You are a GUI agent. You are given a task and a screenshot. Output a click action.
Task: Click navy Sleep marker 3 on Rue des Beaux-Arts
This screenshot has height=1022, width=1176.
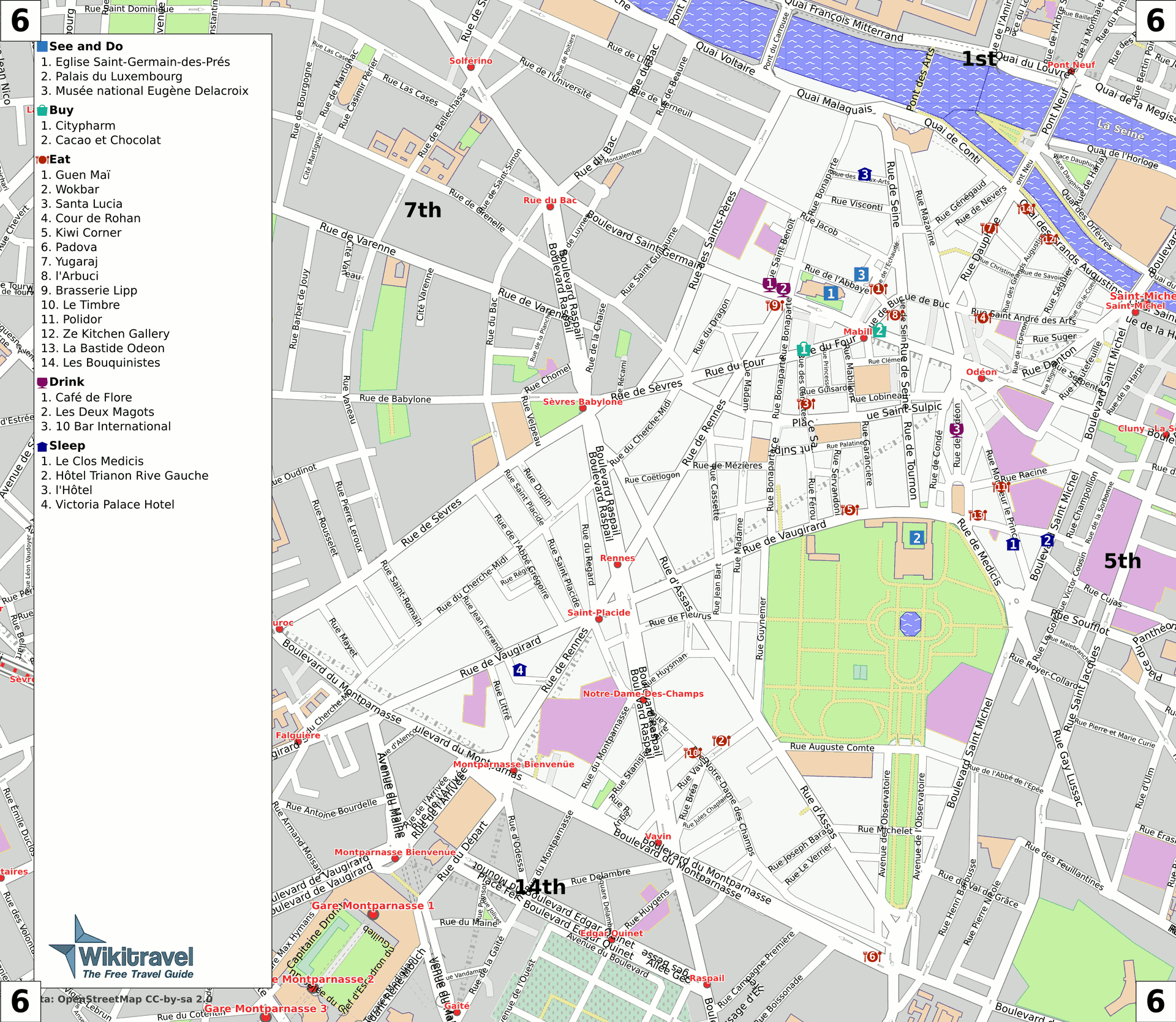(x=865, y=174)
